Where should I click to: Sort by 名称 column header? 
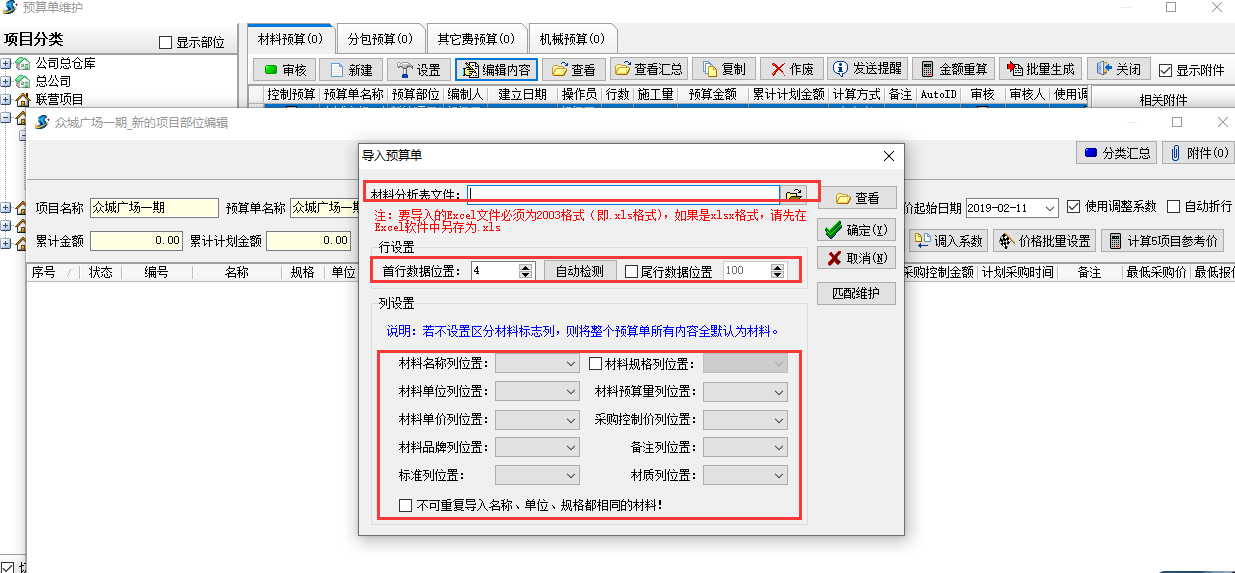click(236, 272)
